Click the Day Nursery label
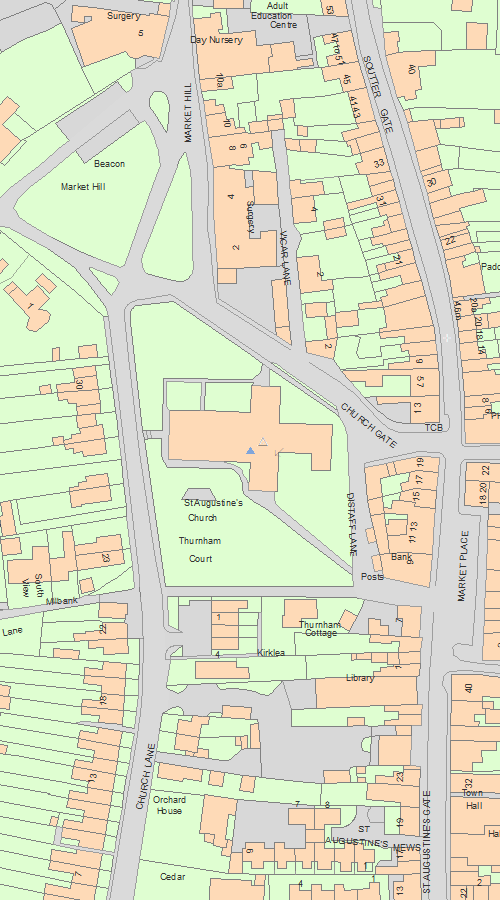This screenshot has width=500, height=900. click(x=216, y=40)
